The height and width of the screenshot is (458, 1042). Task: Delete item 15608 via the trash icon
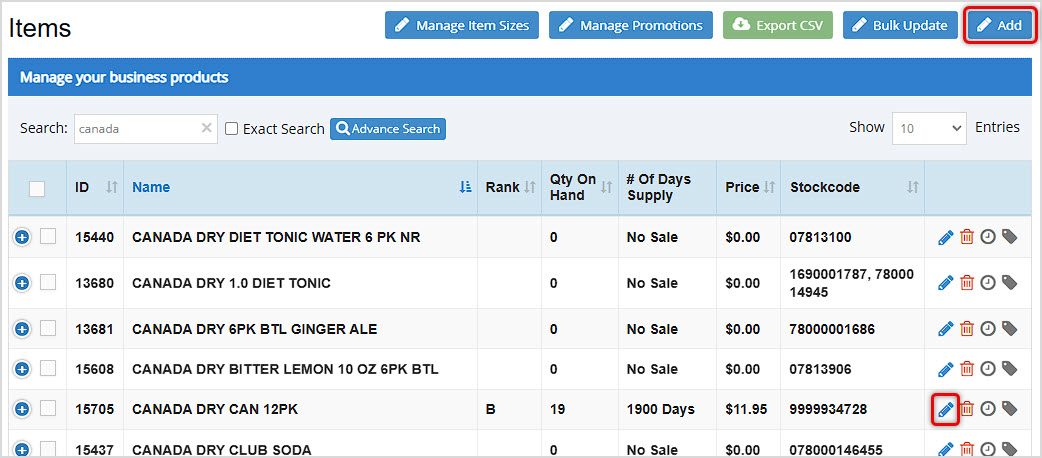pos(967,369)
